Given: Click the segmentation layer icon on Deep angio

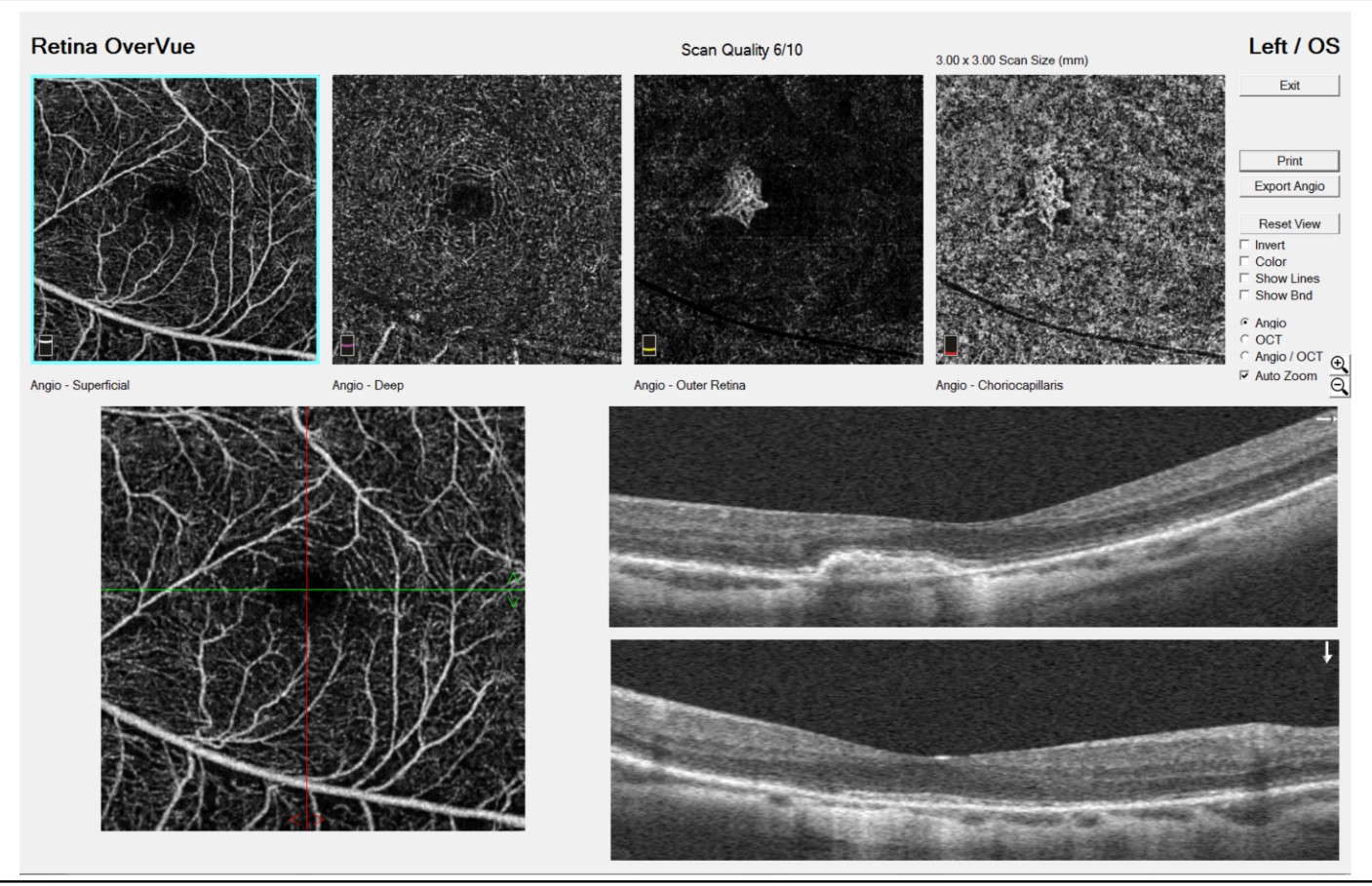Looking at the screenshot, I should [347, 345].
